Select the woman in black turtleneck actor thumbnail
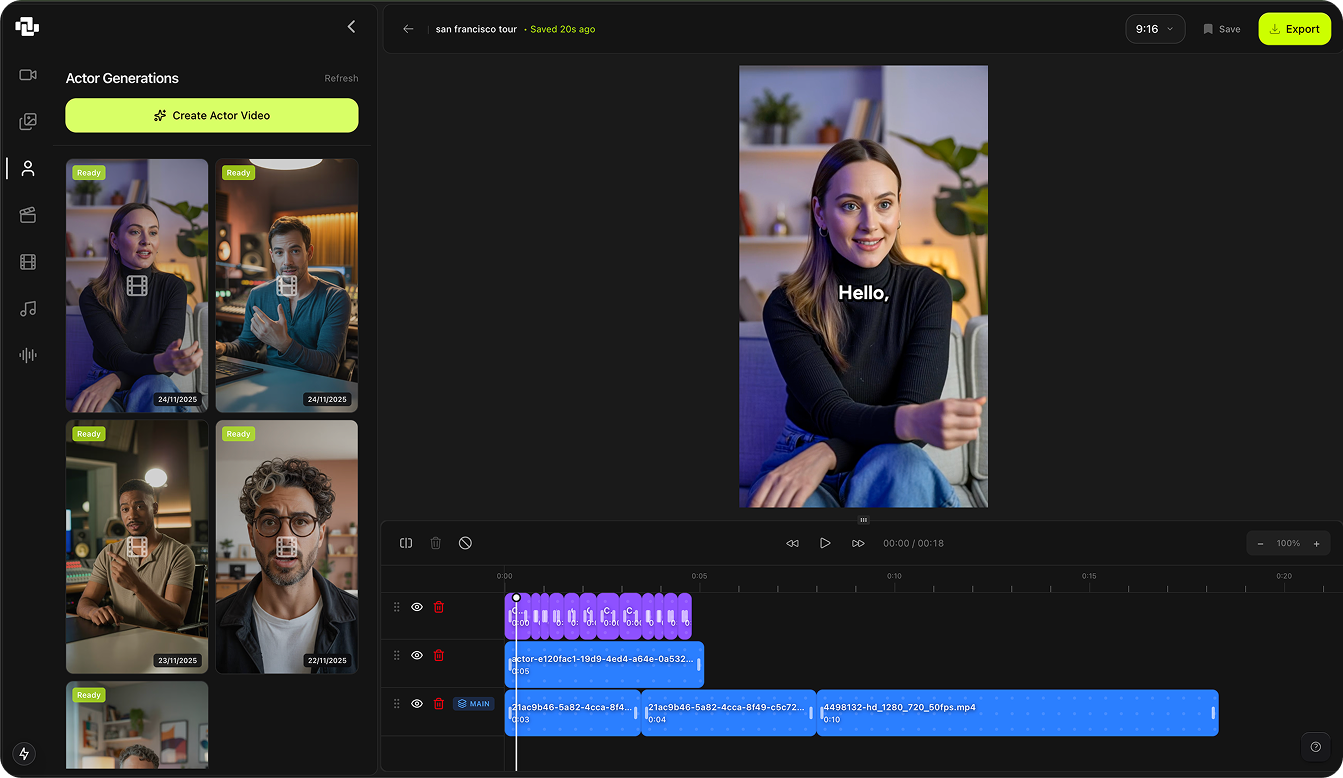 [137, 286]
